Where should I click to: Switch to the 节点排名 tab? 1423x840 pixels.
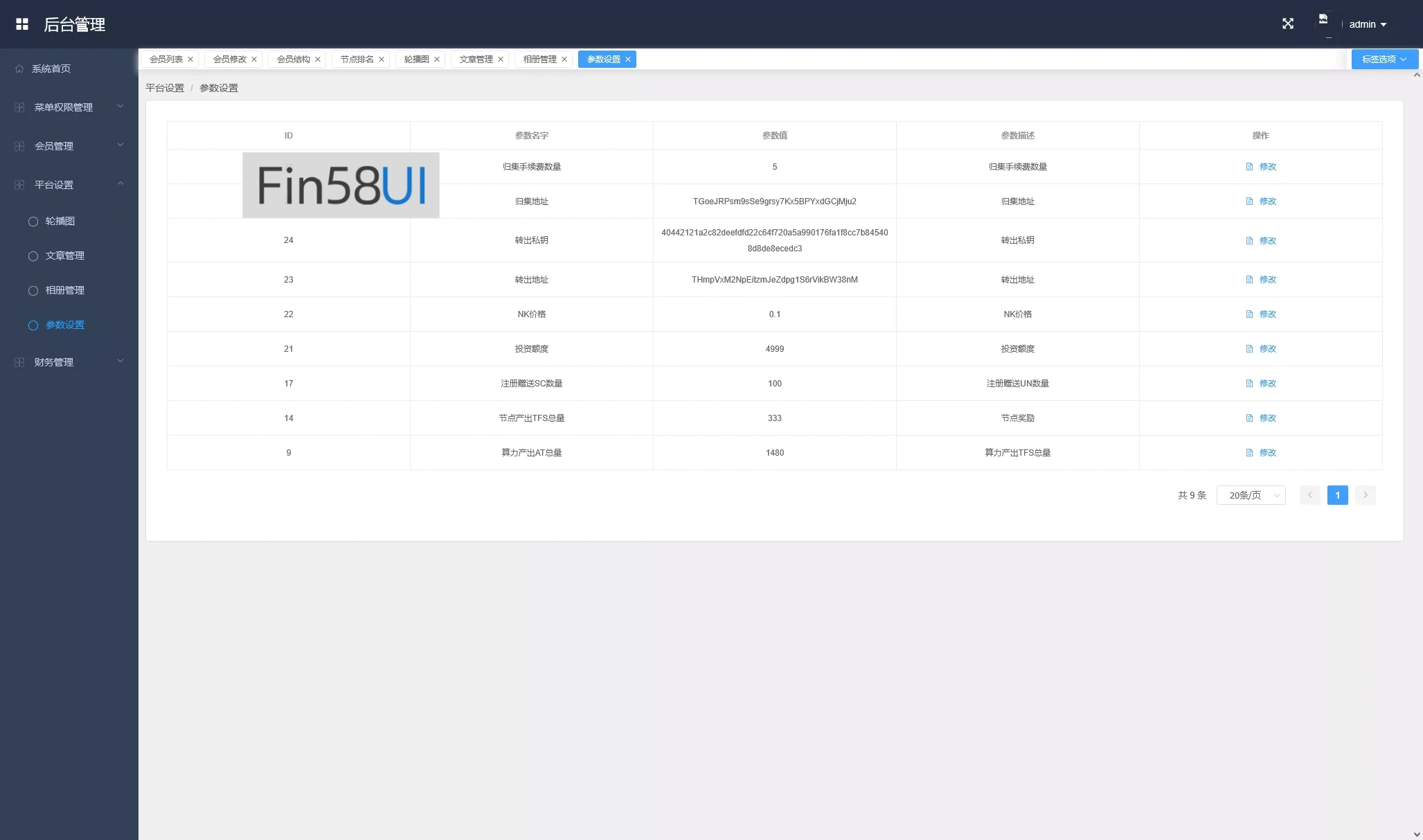pos(357,60)
